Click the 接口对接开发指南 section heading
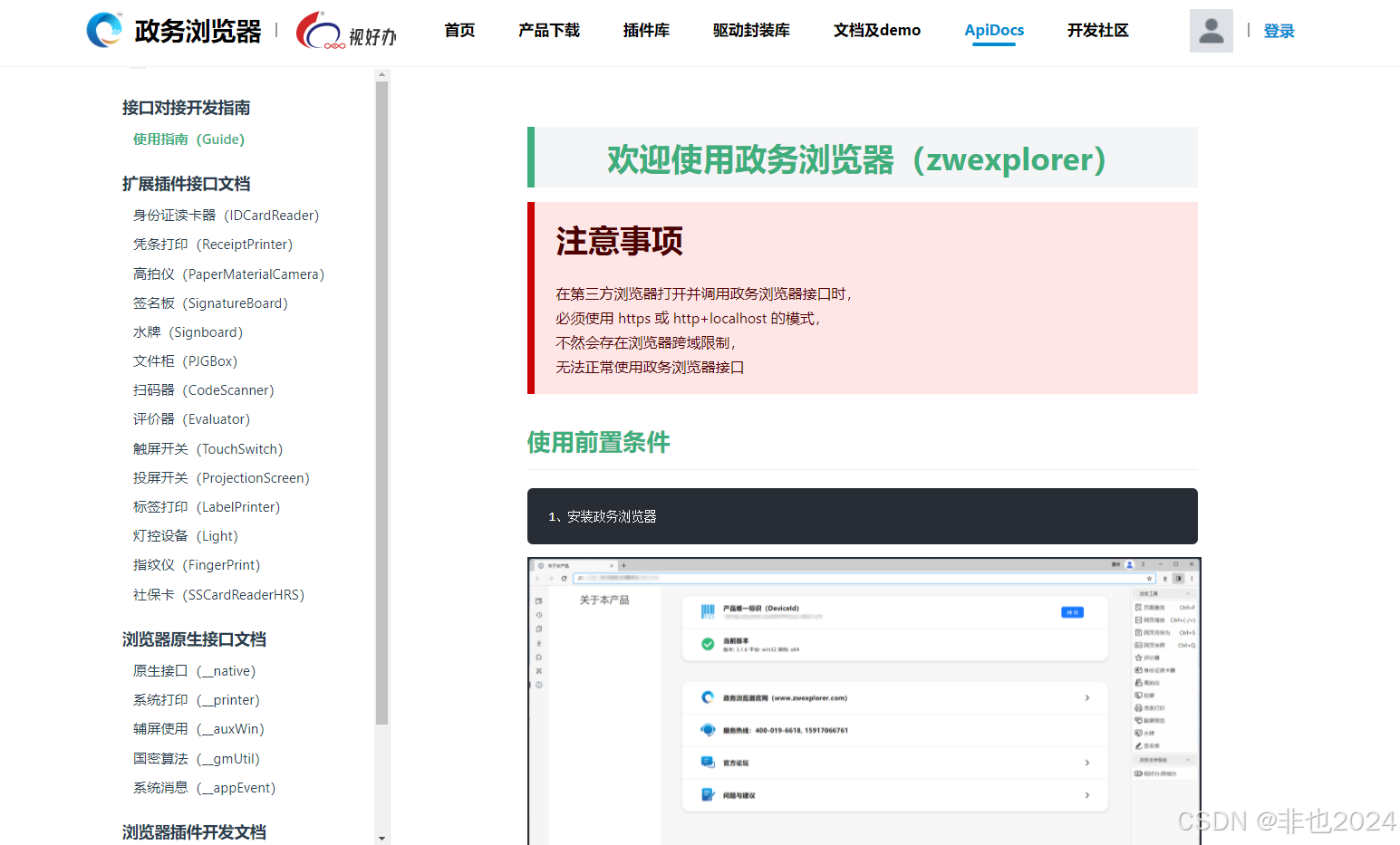This screenshot has height=845, width=1400. (x=187, y=108)
